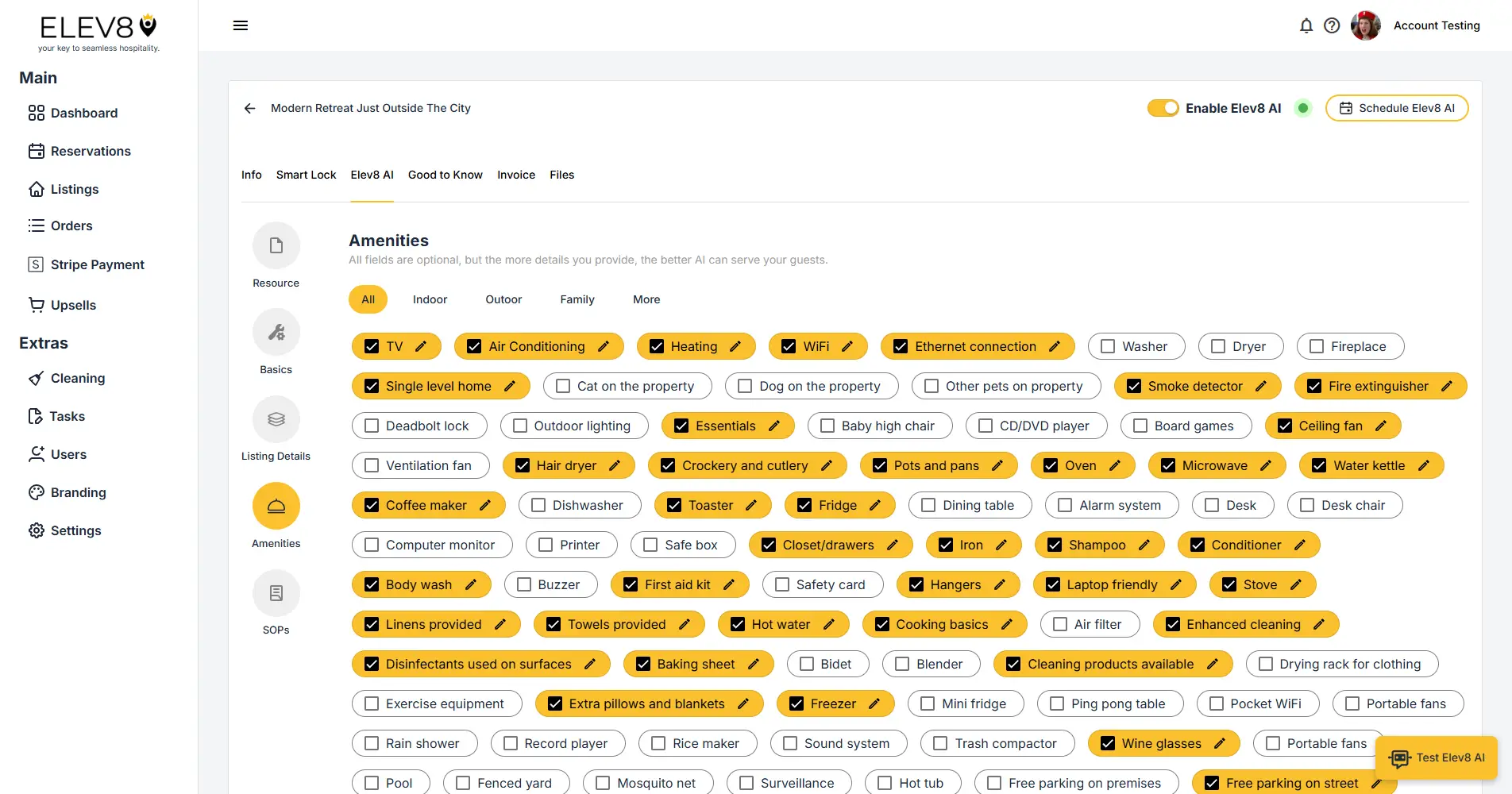Uncheck the Air Conditioning checkbox
The height and width of the screenshot is (794, 1512).
coord(474,346)
